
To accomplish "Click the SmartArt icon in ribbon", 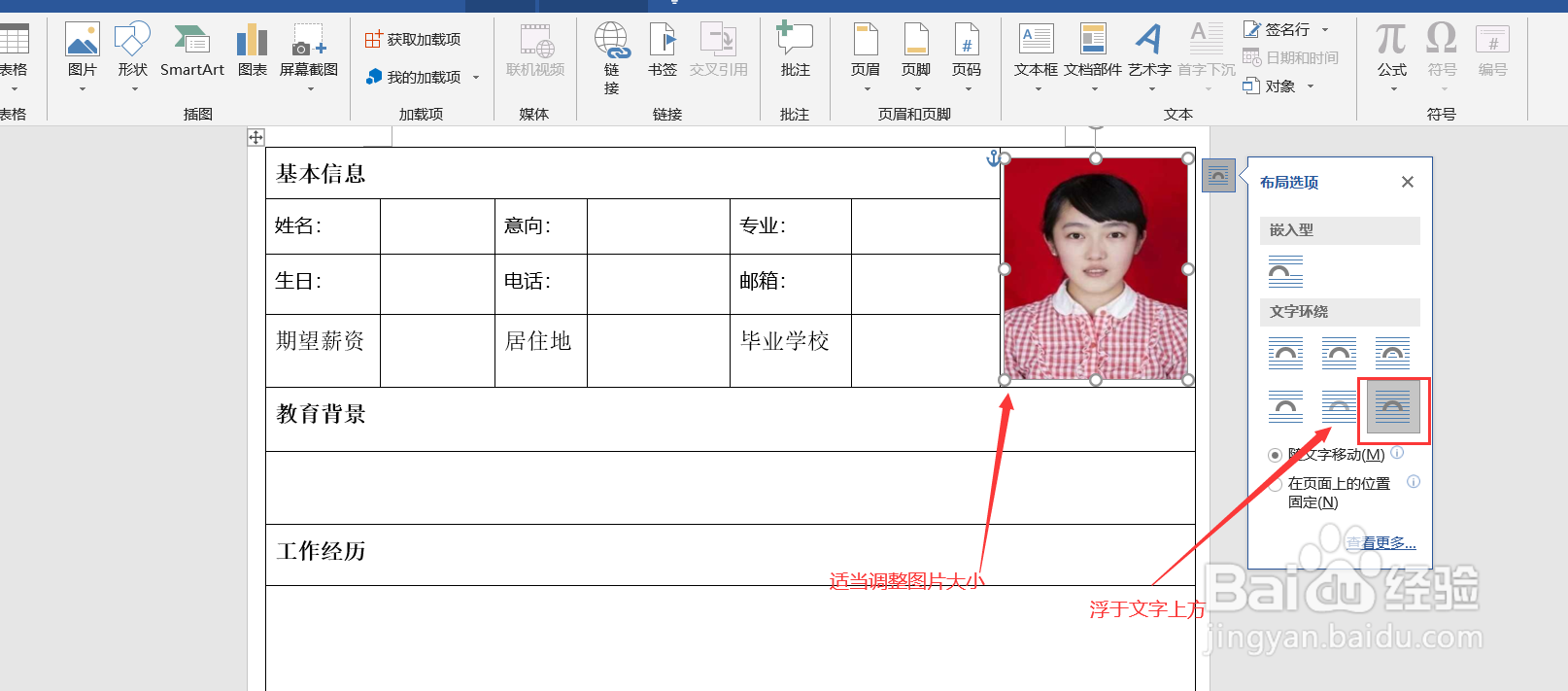I will pyautogui.click(x=192, y=40).
